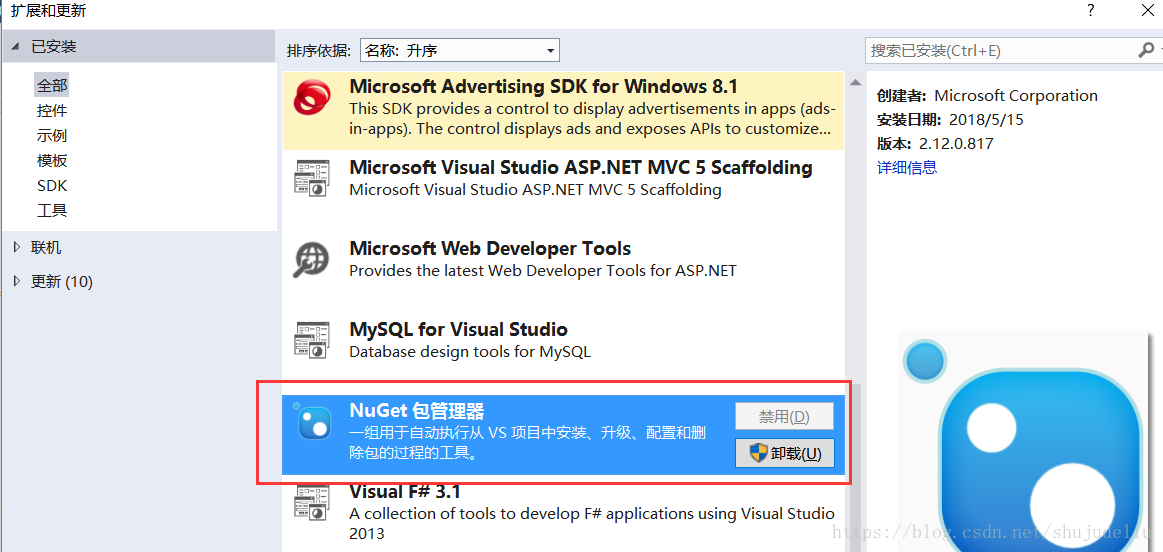This screenshot has width=1163, height=552.
Task: Click the ASP.NET MVC 5 Scaffolding icon
Action: coord(312,178)
